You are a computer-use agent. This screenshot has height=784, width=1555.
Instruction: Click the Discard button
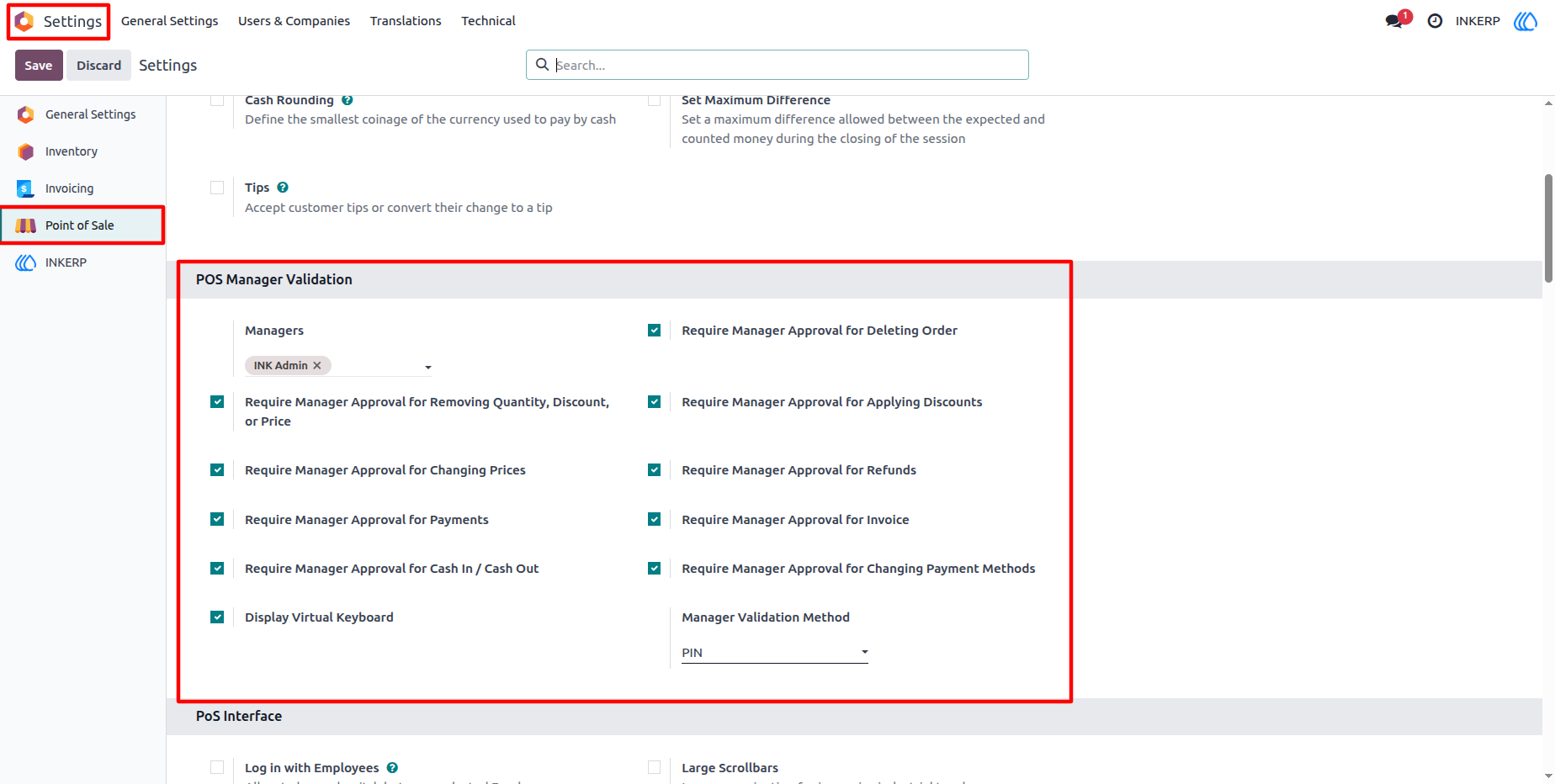[x=99, y=66]
